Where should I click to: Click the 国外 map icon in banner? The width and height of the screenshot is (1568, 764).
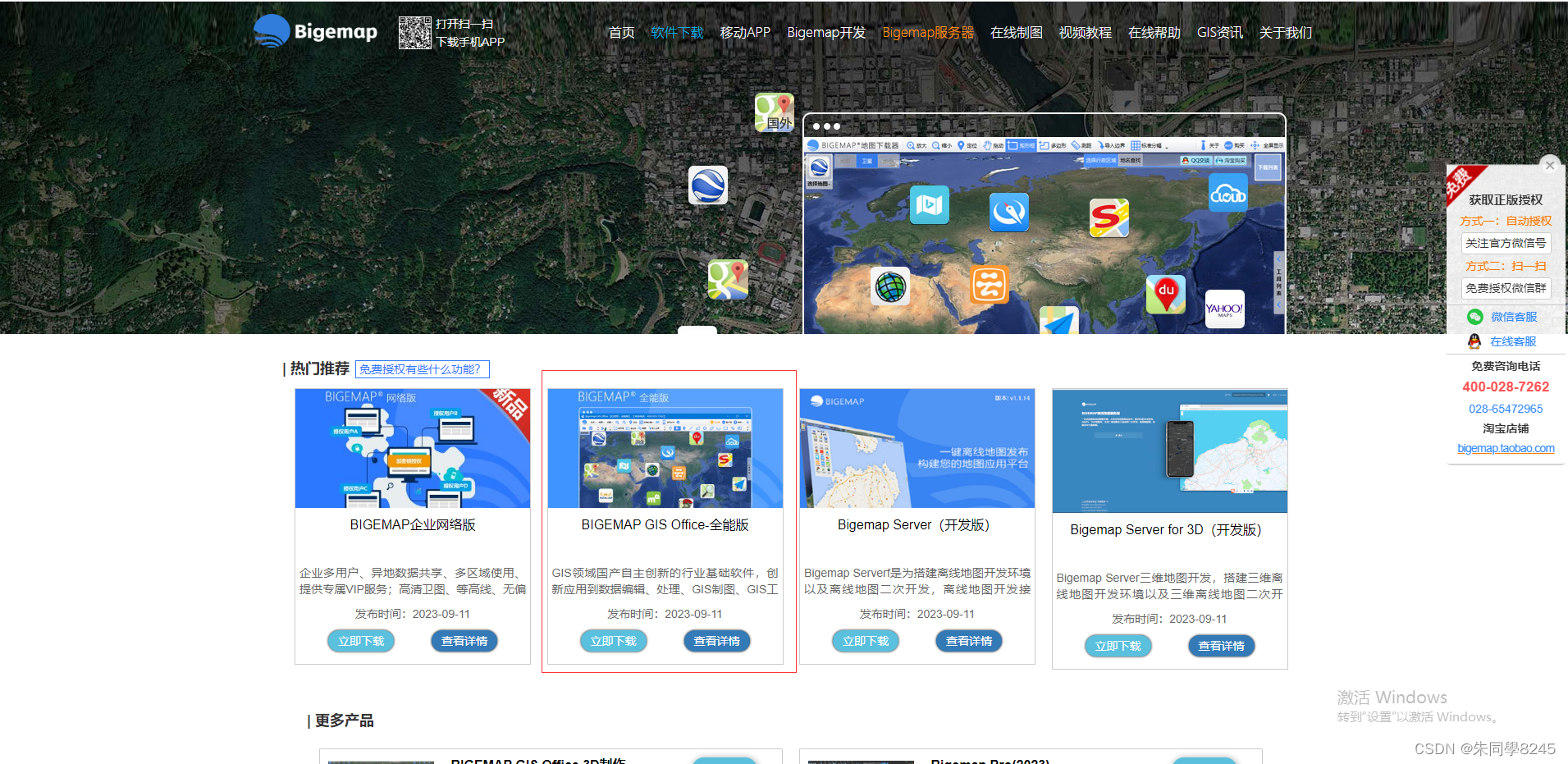click(x=775, y=112)
